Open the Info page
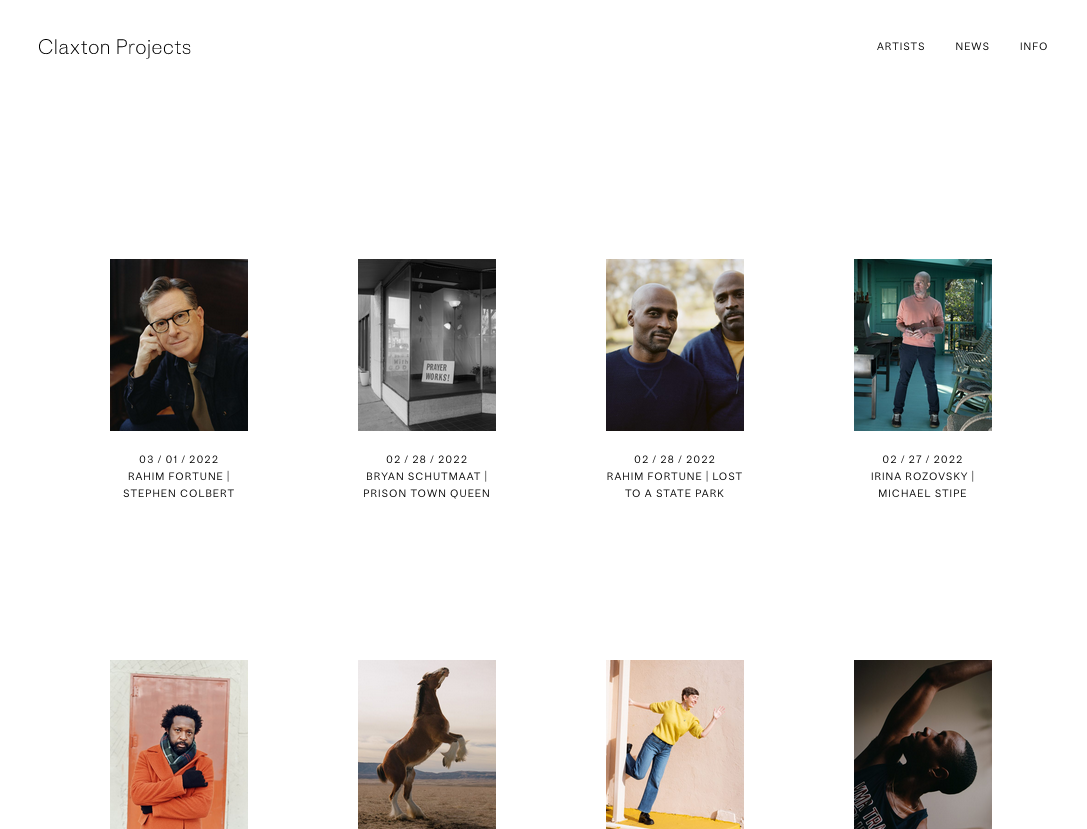The height and width of the screenshot is (829, 1087). (x=1033, y=46)
